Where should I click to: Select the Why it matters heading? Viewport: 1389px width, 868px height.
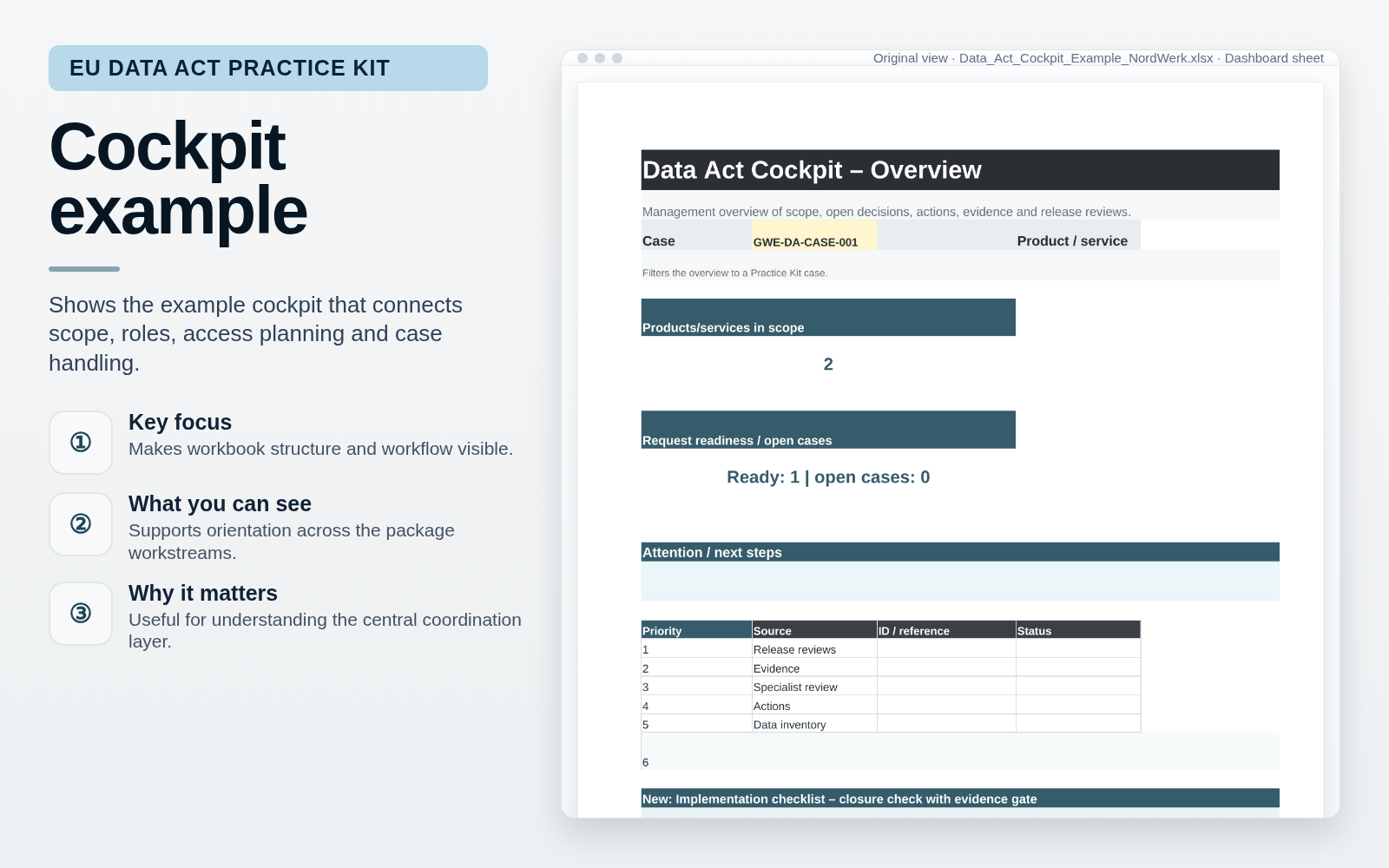coord(203,593)
